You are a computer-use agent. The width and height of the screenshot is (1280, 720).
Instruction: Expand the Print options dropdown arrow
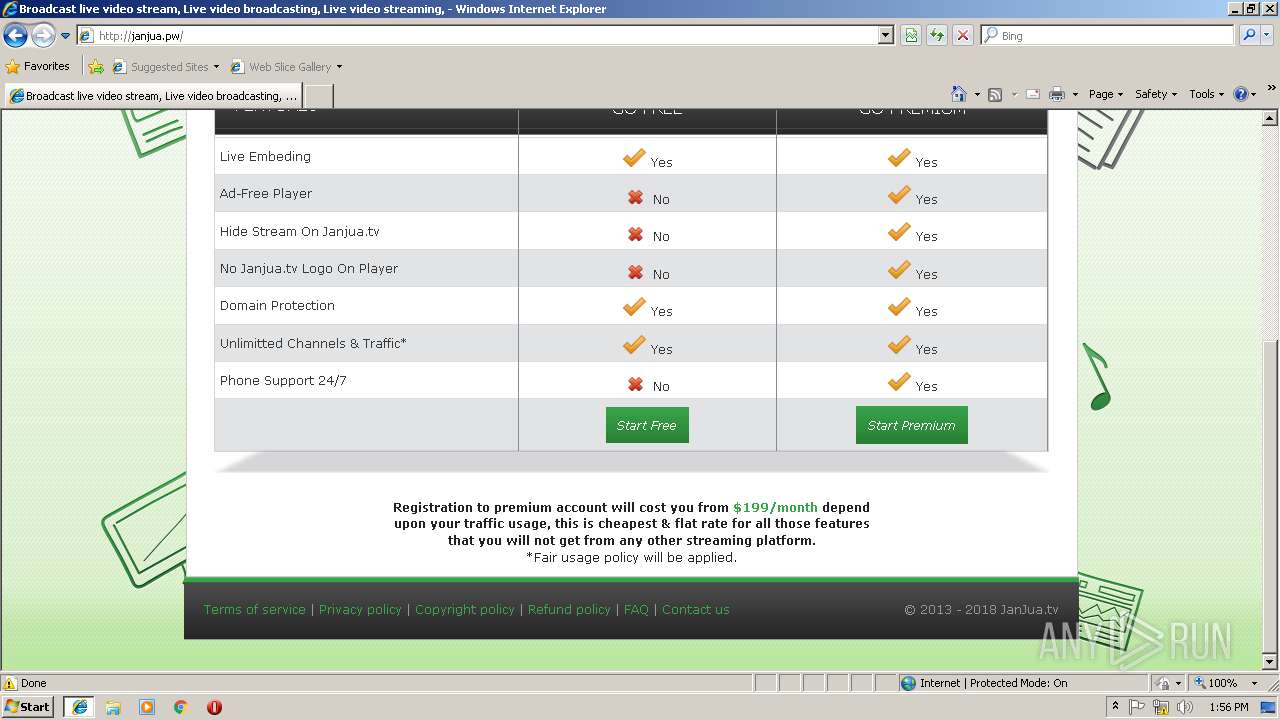coord(1075,94)
